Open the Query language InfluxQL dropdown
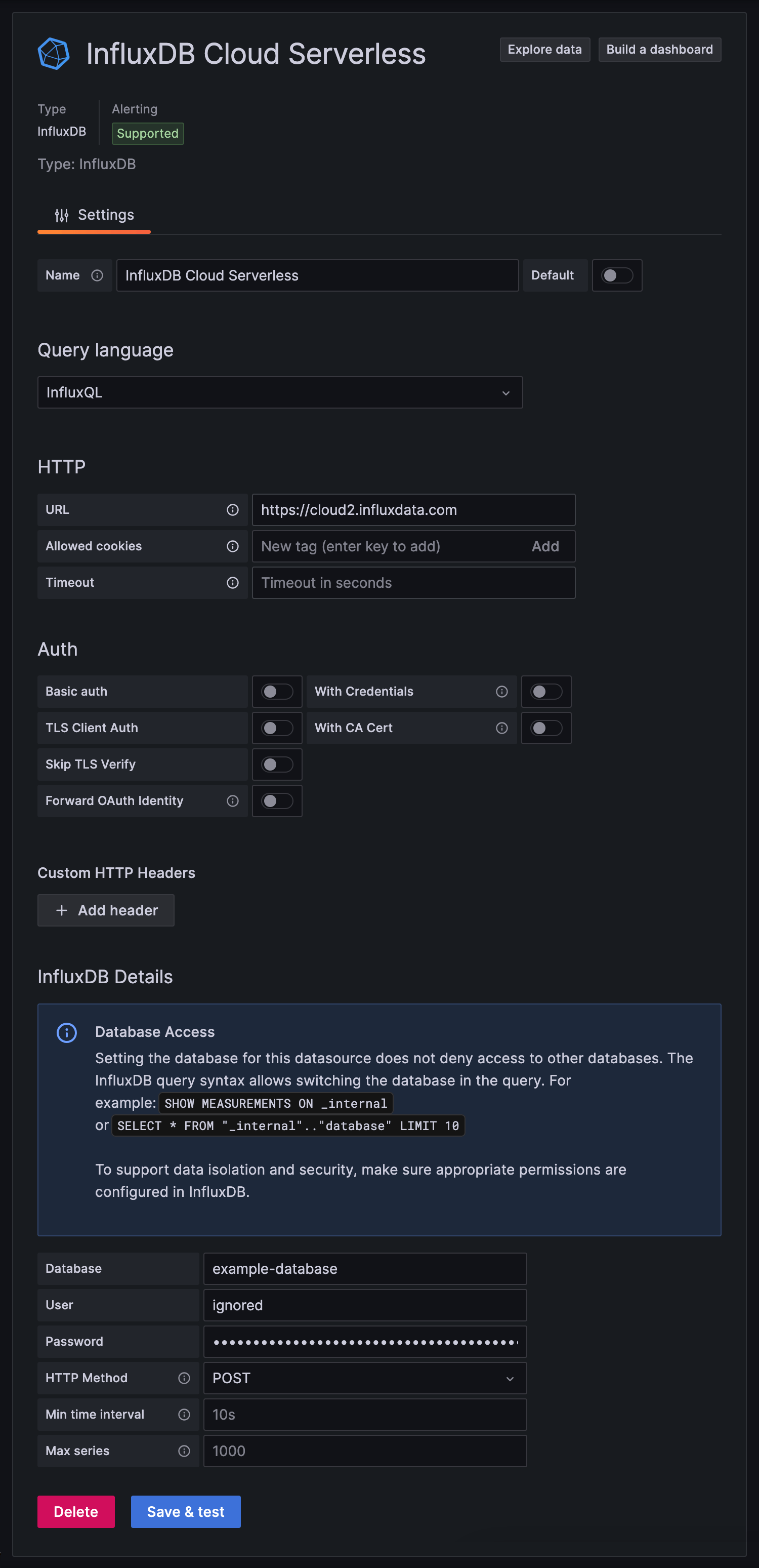759x1568 pixels. tap(280, 392)
